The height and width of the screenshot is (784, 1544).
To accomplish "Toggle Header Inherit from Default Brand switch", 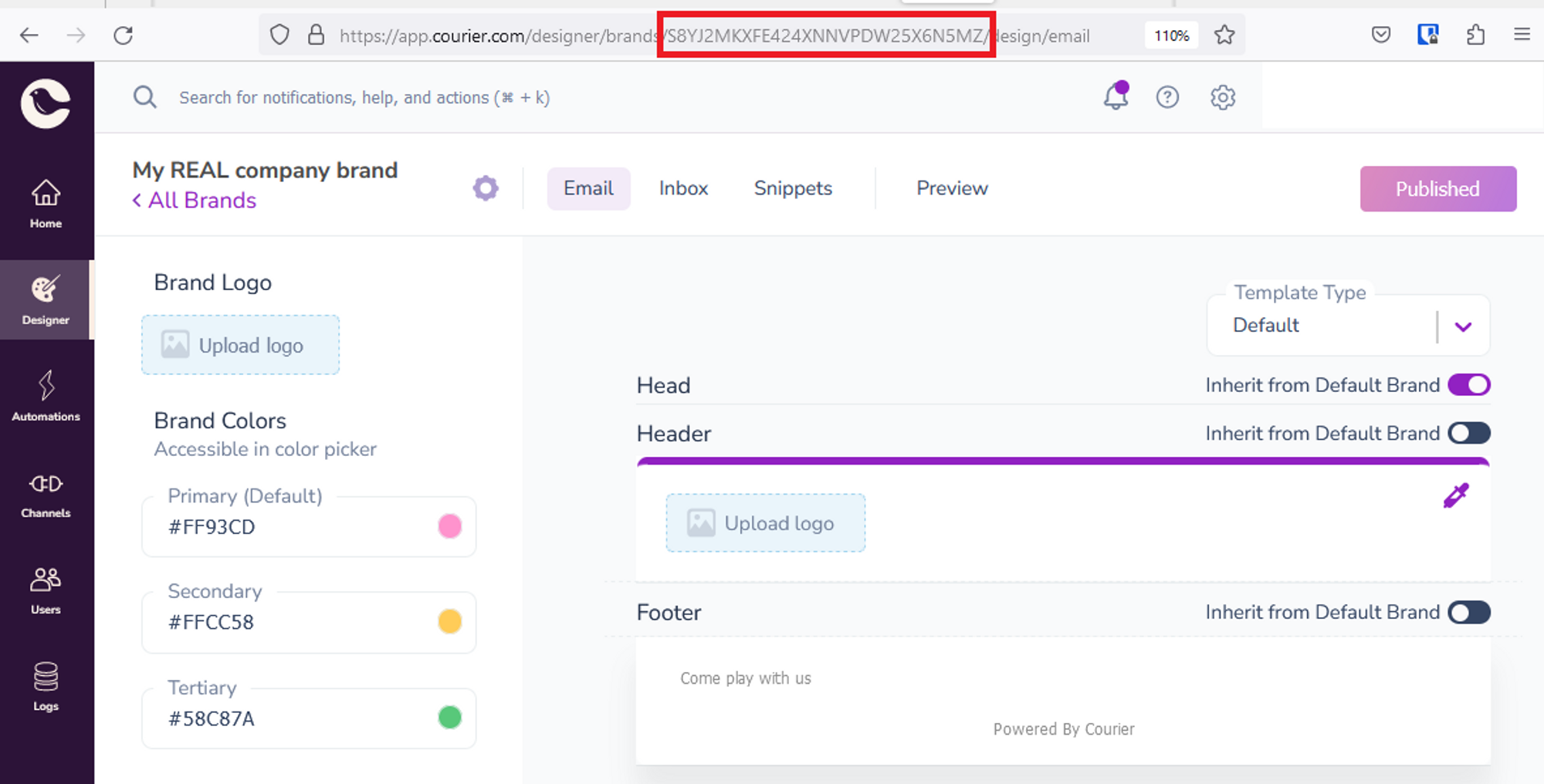I will (x=1469, y=433).
